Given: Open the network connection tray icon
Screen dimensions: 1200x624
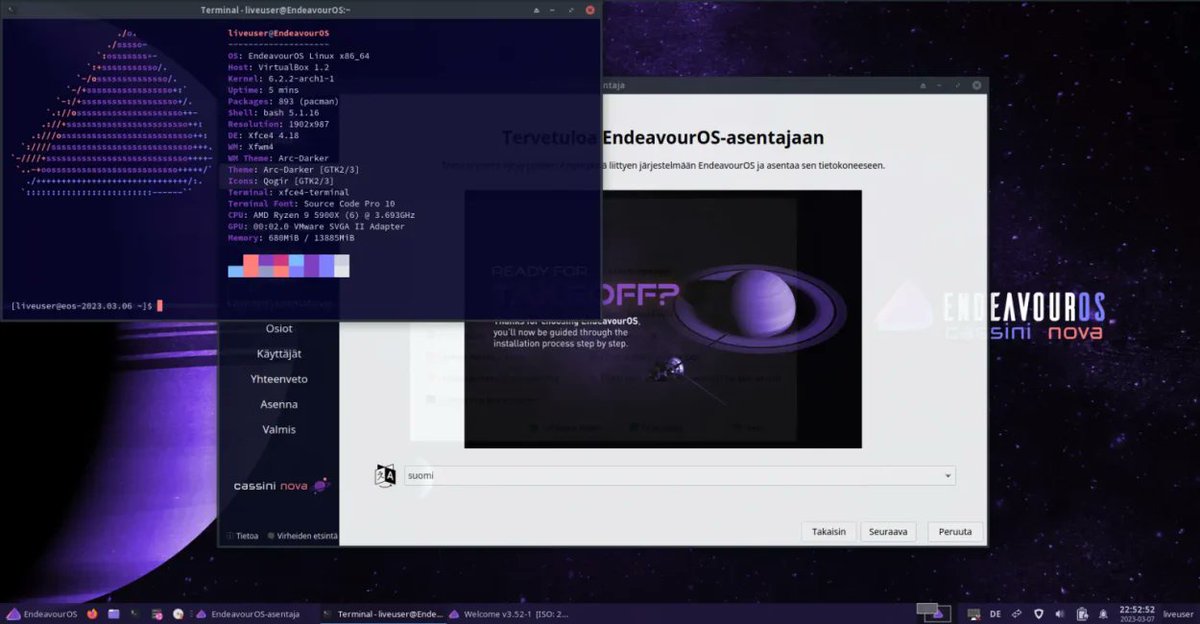Looking at the screenshot, I should pos(974,614).
